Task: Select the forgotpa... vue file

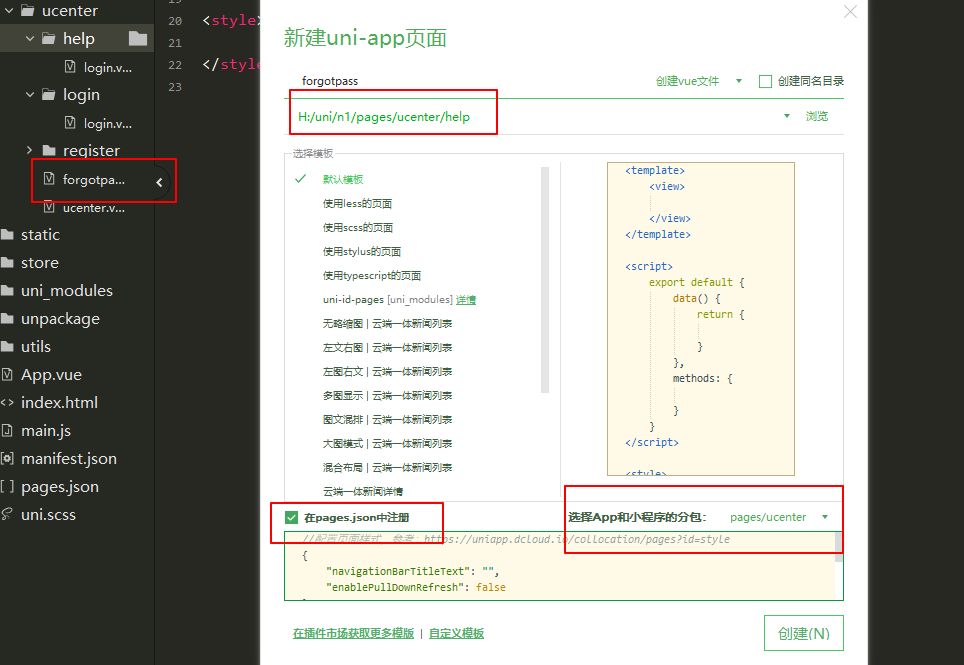Action: [x=93, y=179]
